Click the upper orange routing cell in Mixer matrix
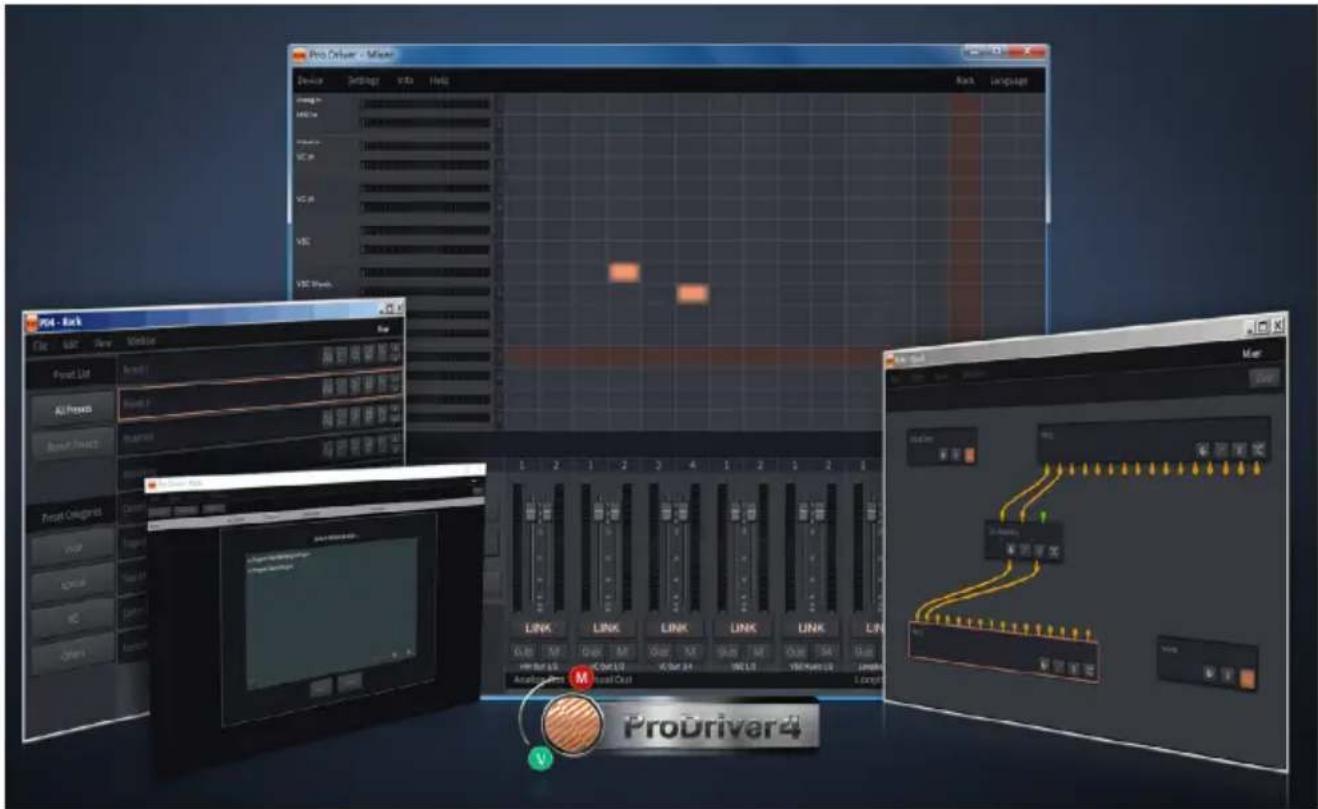The image size is (1318, 809). pos(624,272)
